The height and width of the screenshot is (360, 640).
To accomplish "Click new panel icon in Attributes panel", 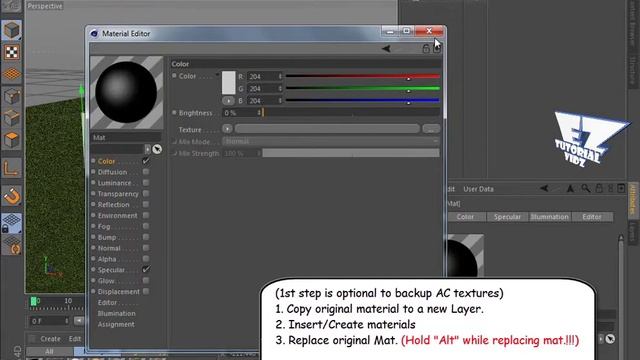I will [621, 188].
